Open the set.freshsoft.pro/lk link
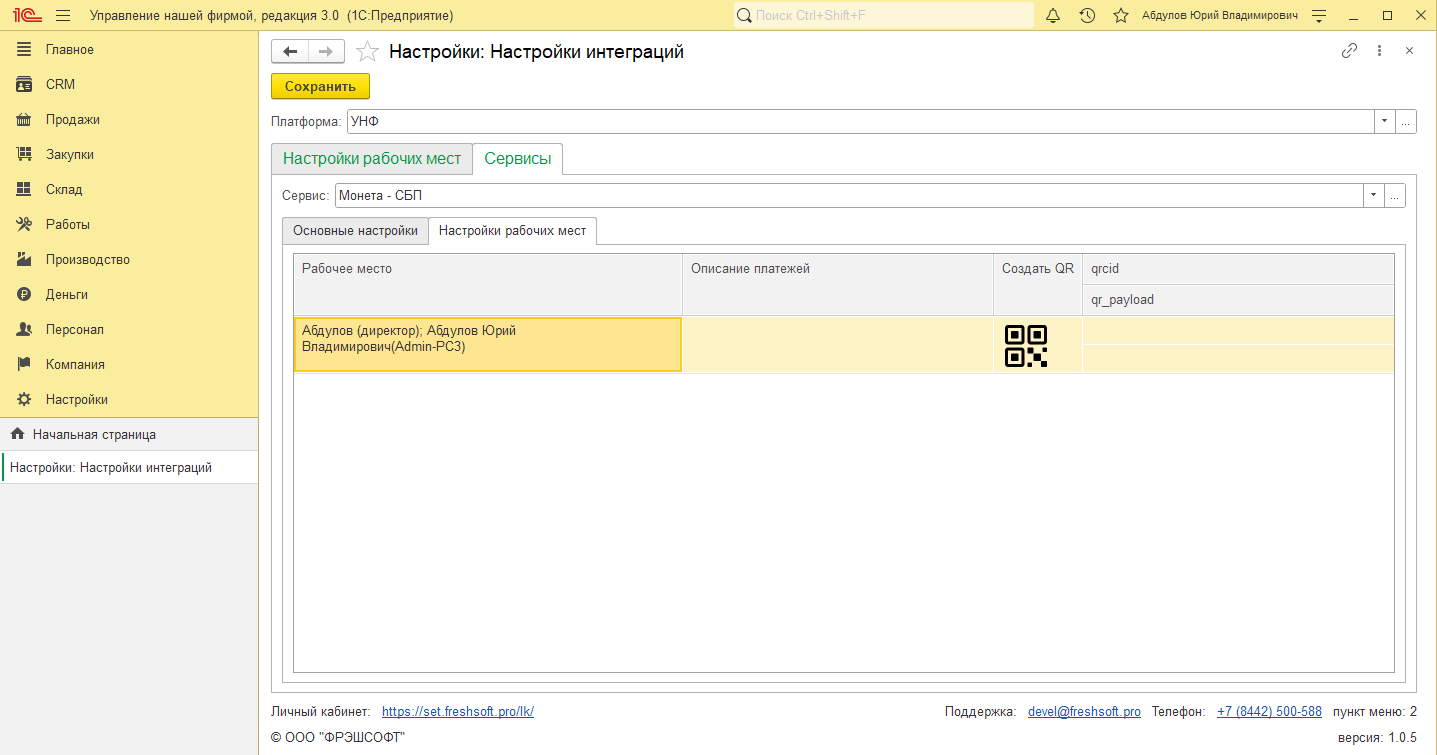This screenshot has width=1437, height=755. (458, 712)
